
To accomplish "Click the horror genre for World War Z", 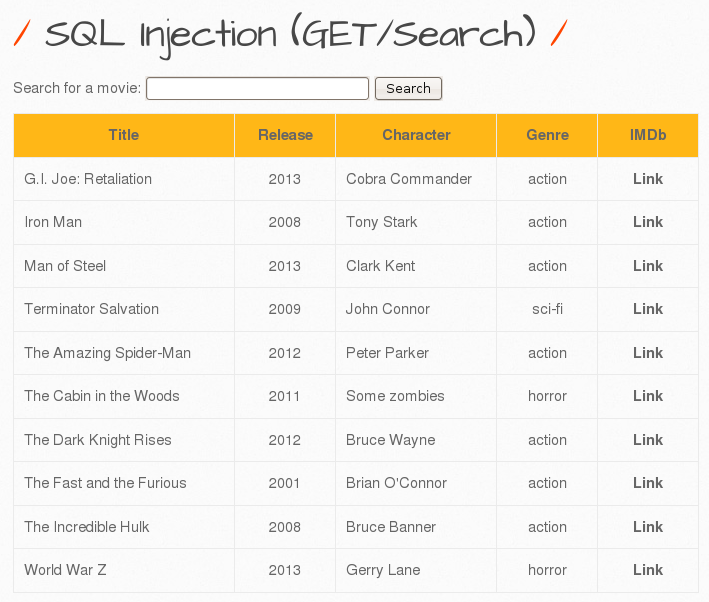I will [547, 570].
